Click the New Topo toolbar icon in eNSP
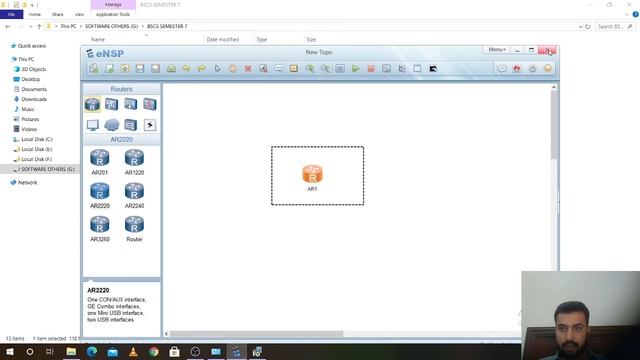640x360 pixels. pyautogui.click(x=94, y=69)
